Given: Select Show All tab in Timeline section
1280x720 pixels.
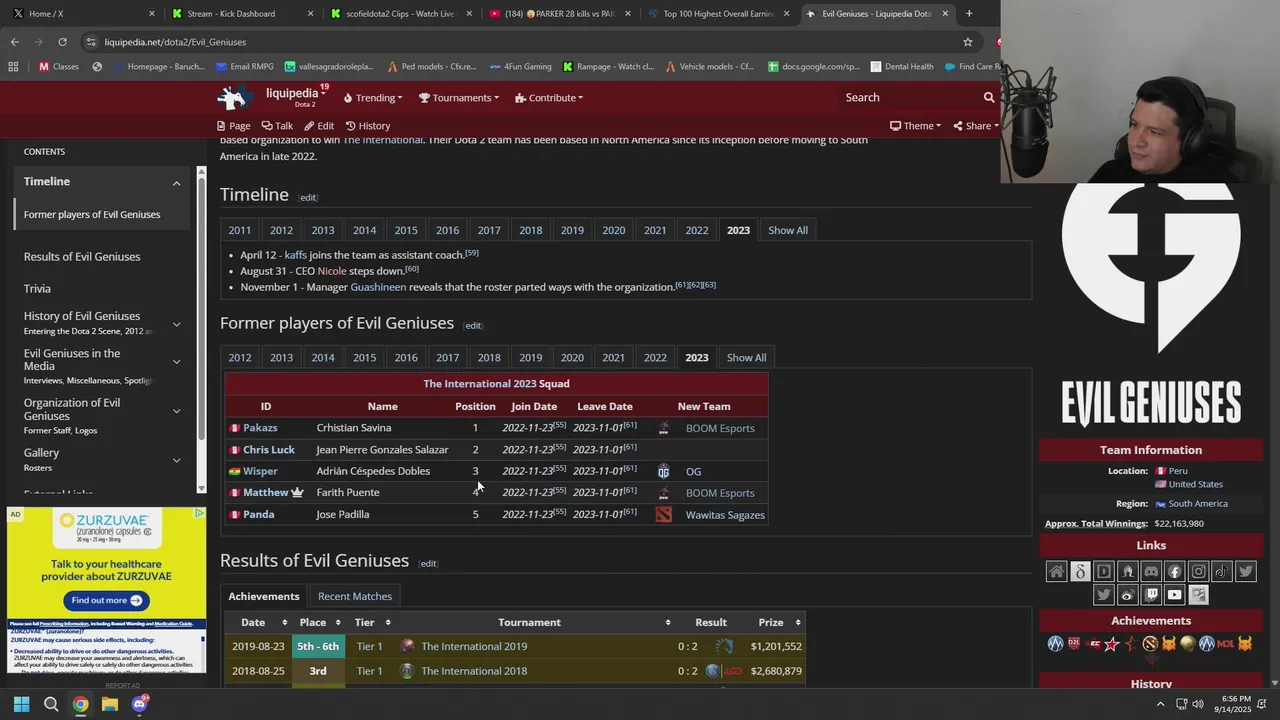Looking at the screenshot, I should (x=788, y=230).
